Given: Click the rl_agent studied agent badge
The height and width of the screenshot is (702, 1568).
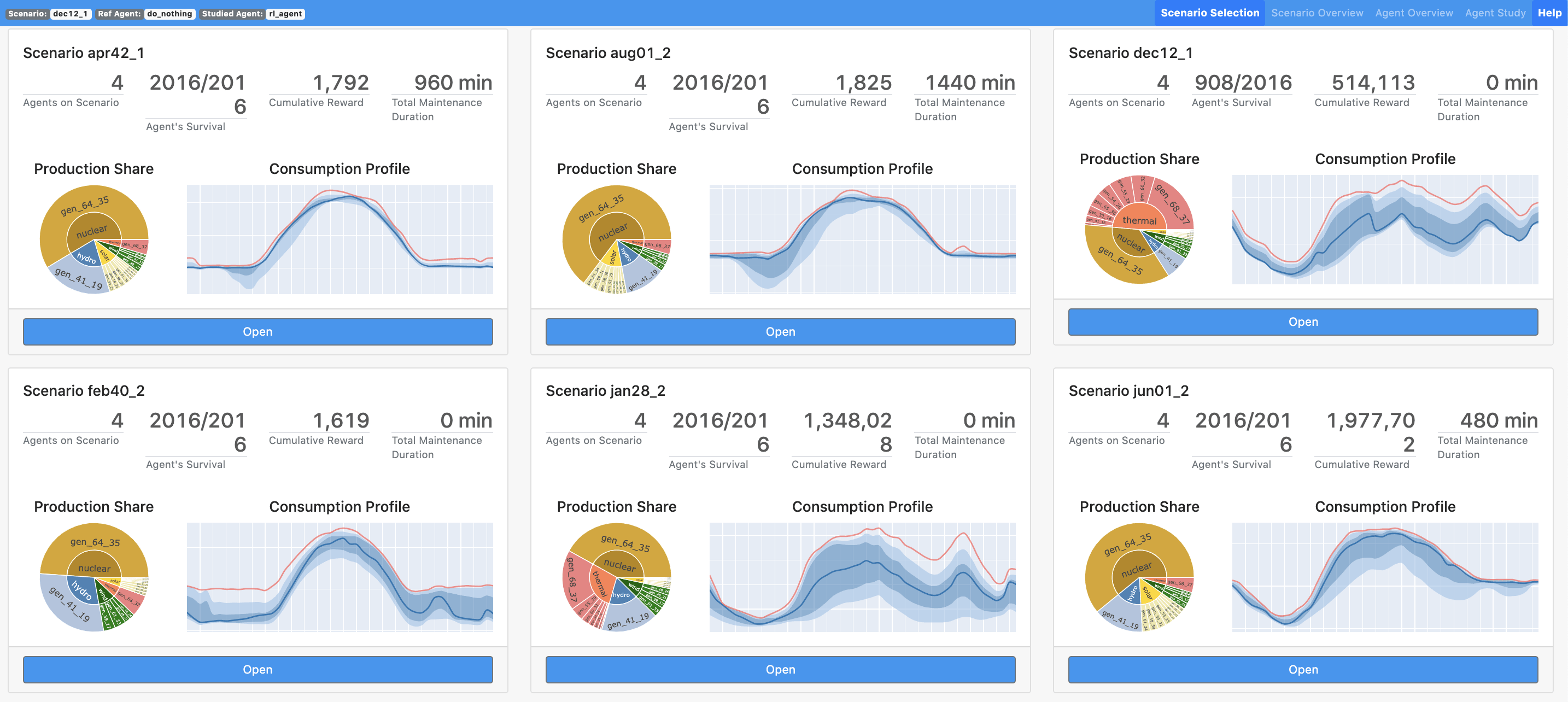Looking at the screenshot, I should (x=284, y=13).
